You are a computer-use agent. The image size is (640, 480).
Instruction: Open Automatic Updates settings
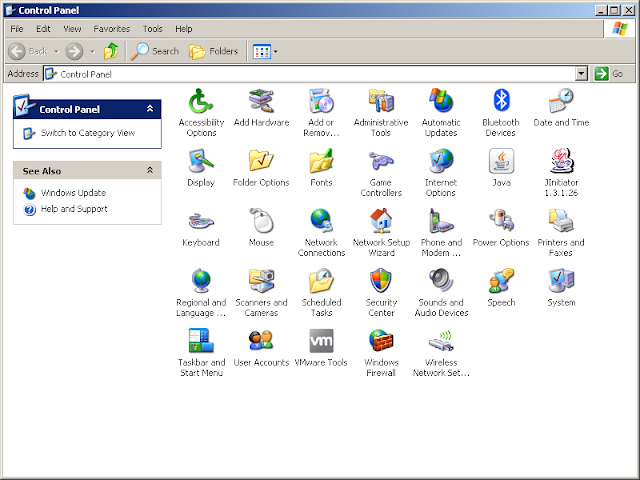click(x=441, y=112)
